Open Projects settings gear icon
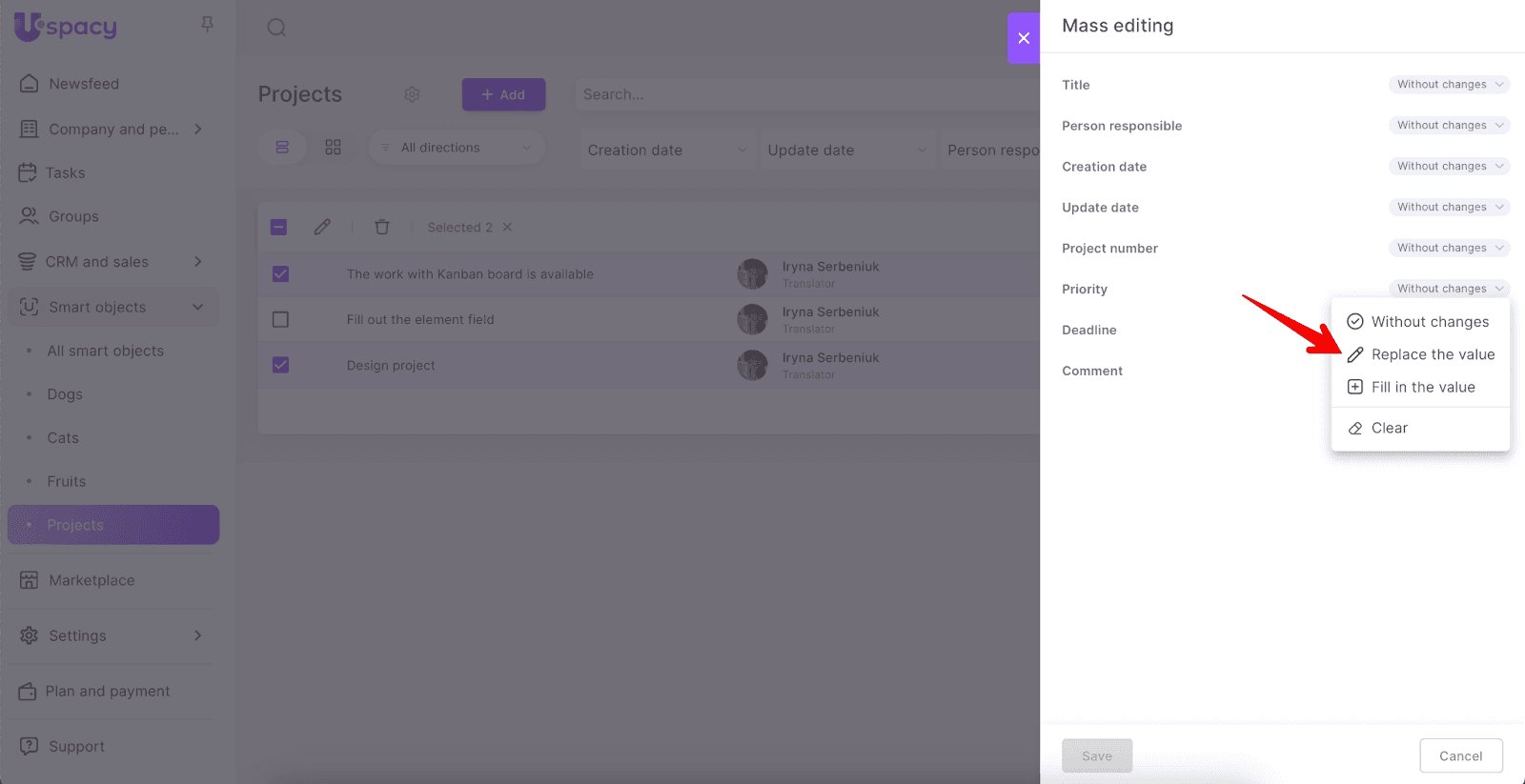1525x784 pixels. tap(412, 94)
